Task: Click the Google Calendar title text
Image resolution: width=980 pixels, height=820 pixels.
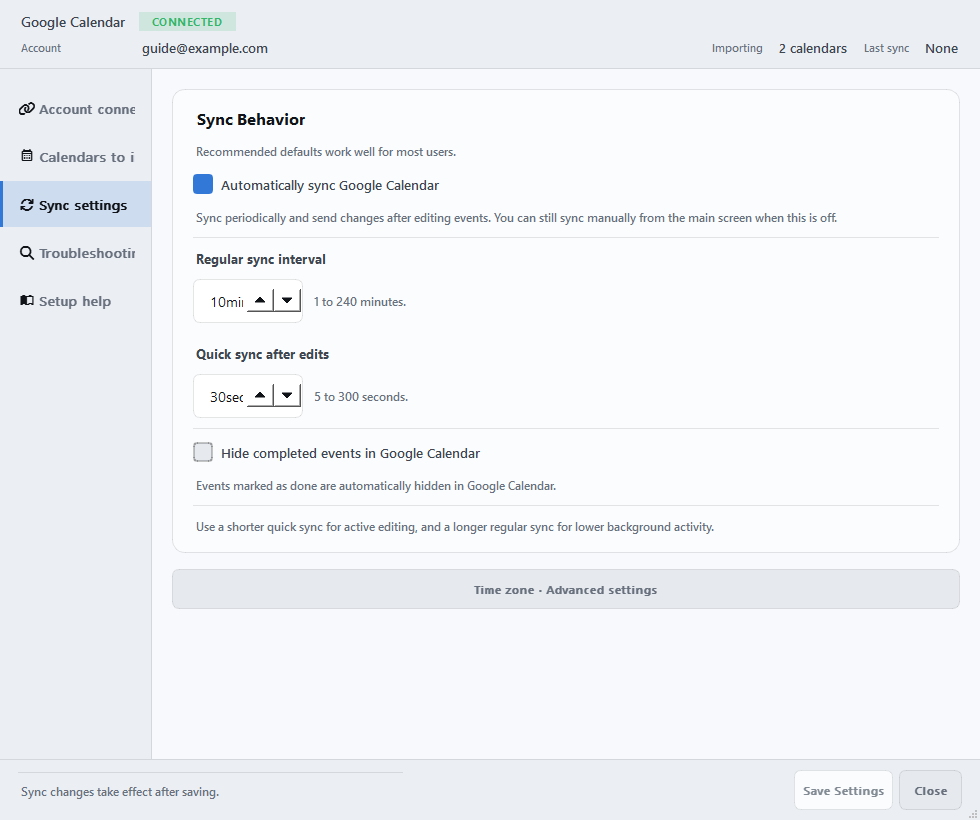Action: point(73,22)
